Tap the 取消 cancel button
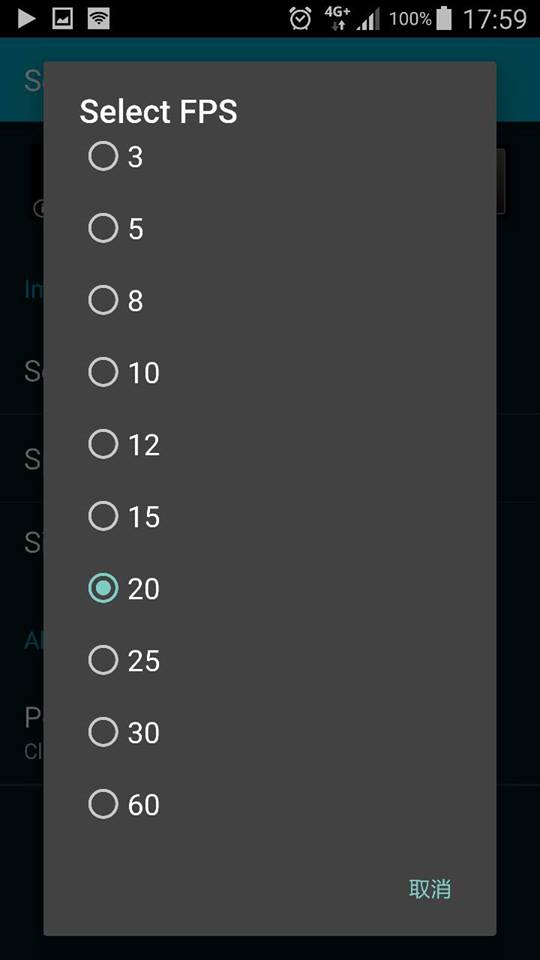The width and height of the screenshot is (540, 960). coord(430,888)
